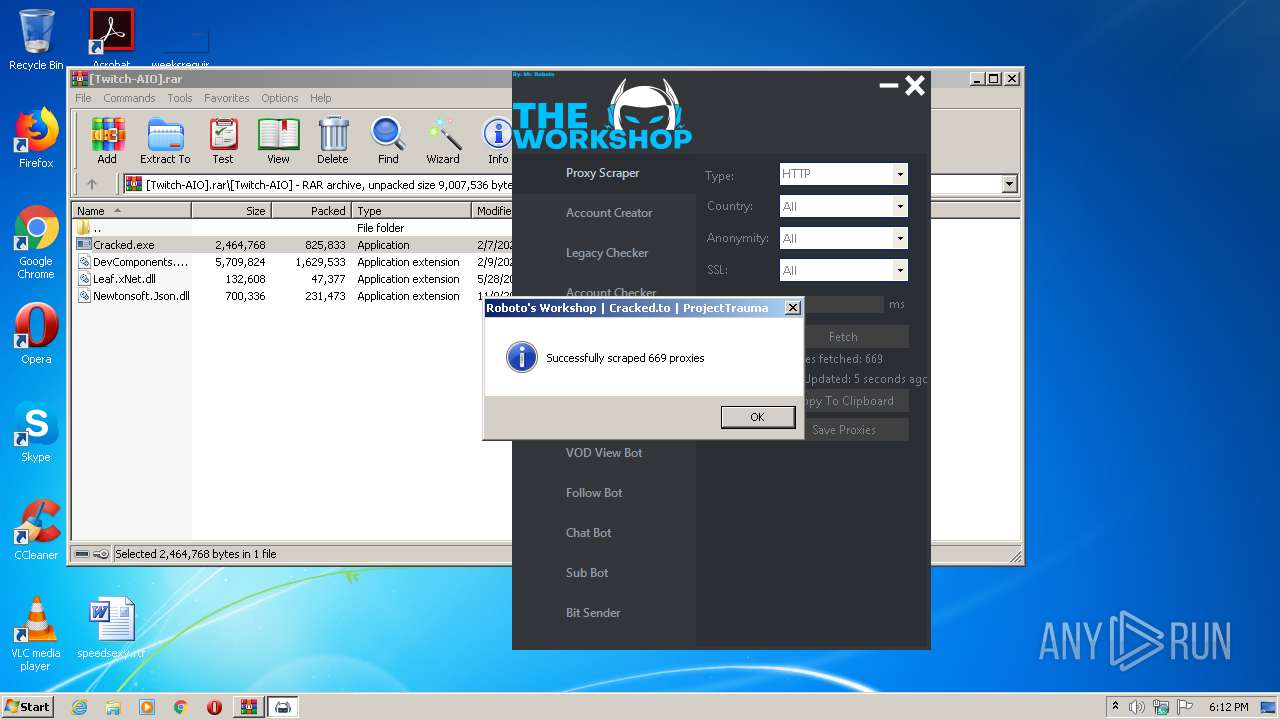This screenshot has height=720, width=1280.
Task: Expand the Anonymity dropdown
Action: (x=900, y=238)
